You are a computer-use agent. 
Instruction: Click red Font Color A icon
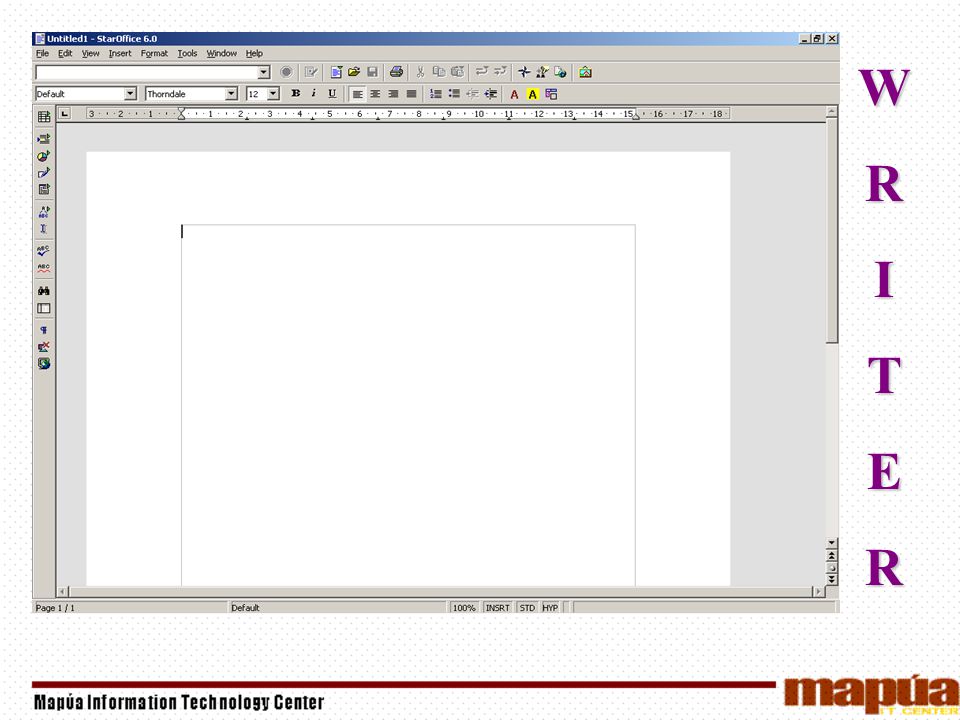coord(514,94)
